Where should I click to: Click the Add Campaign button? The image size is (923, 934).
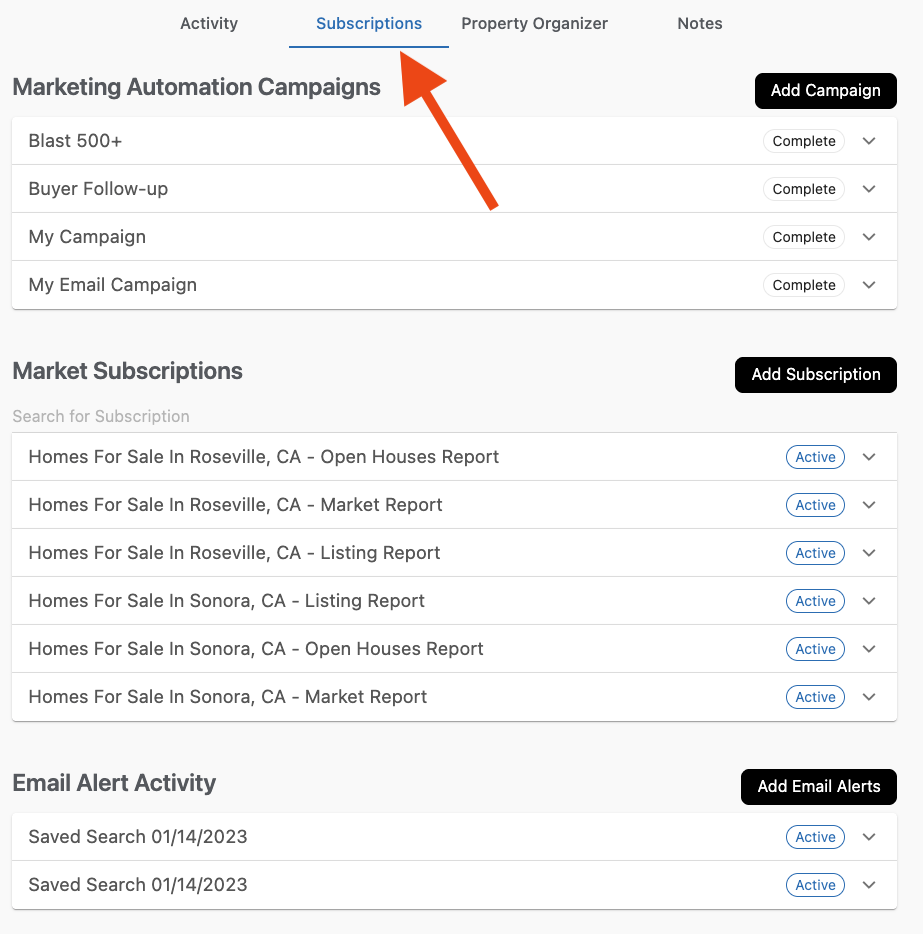click(825, 90)
